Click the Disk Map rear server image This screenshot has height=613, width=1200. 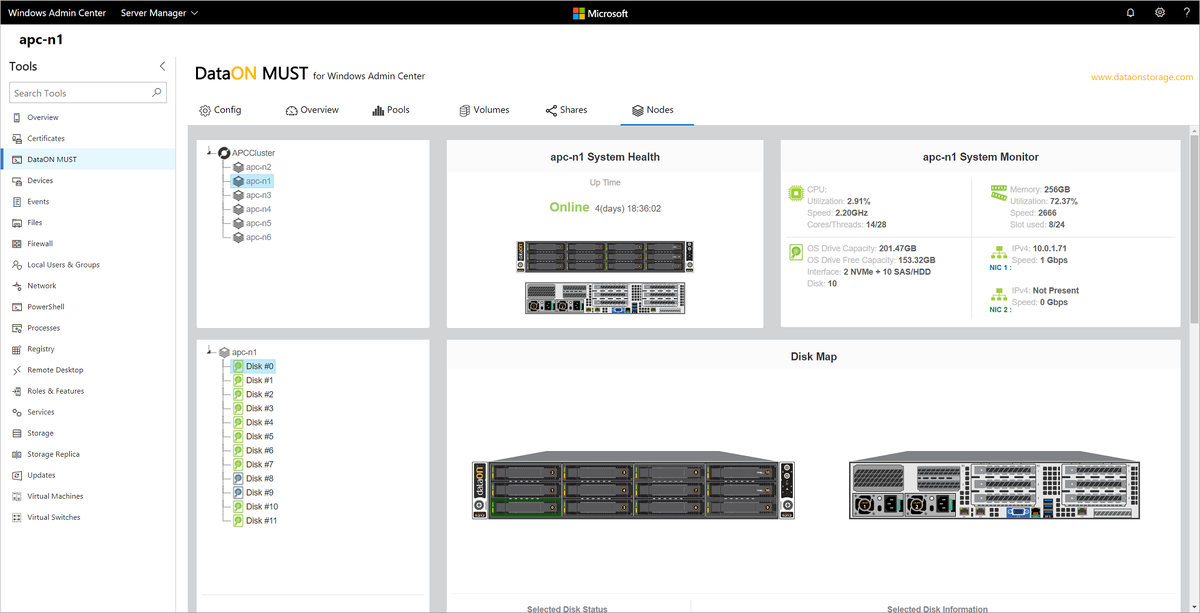(x=994, y=485)
